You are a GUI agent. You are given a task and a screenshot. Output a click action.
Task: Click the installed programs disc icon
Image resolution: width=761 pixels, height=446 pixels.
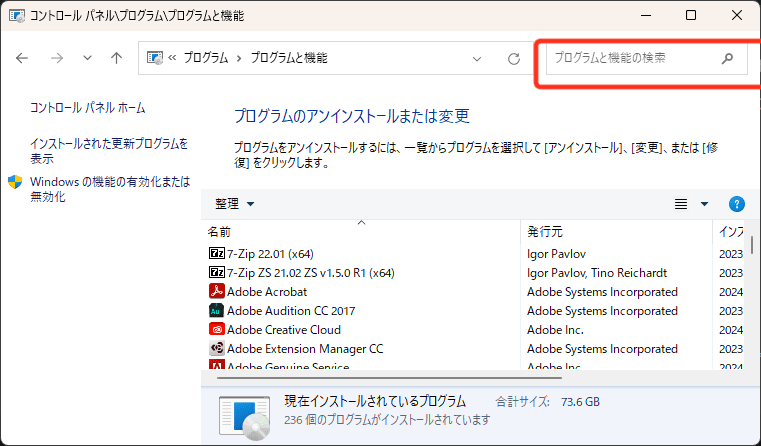pyautogui.click(x=245, y=417)
